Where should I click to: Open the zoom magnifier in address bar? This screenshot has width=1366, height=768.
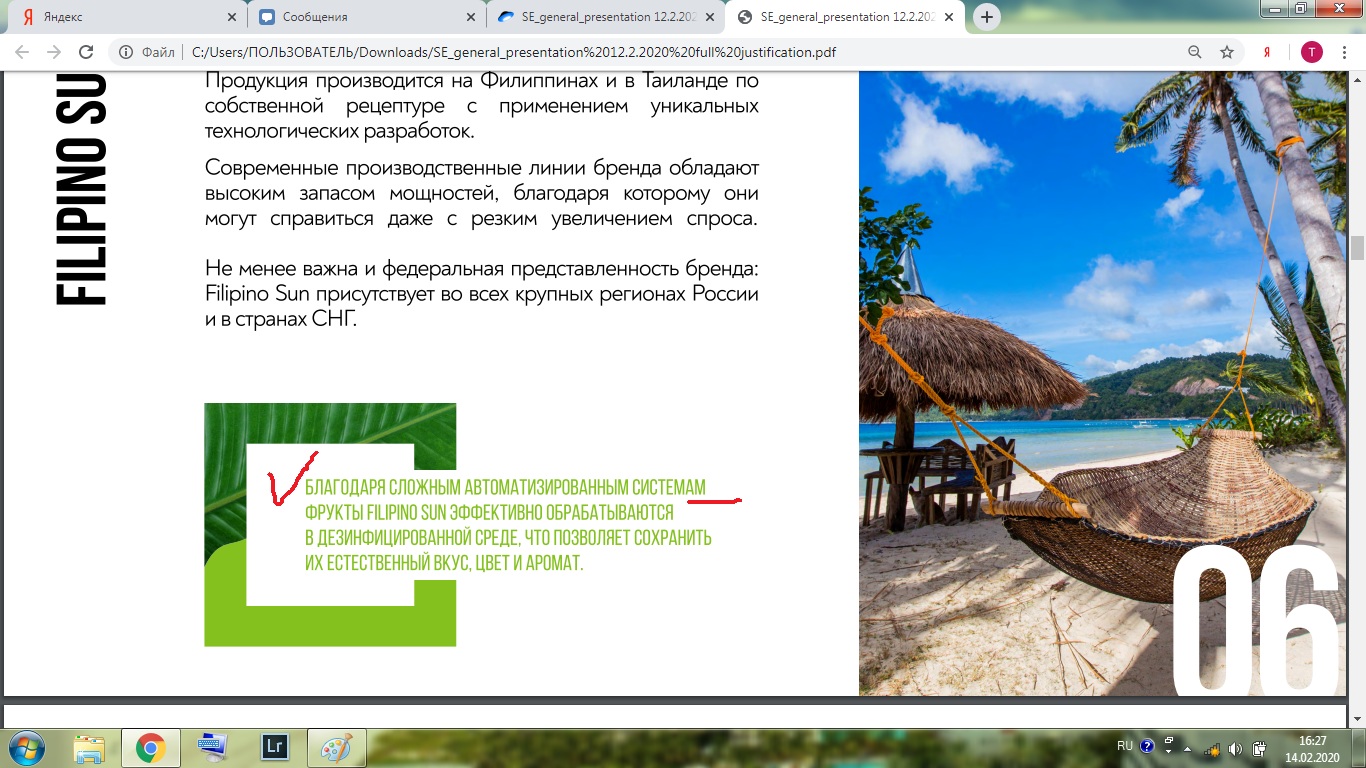tap(1195, 52)
